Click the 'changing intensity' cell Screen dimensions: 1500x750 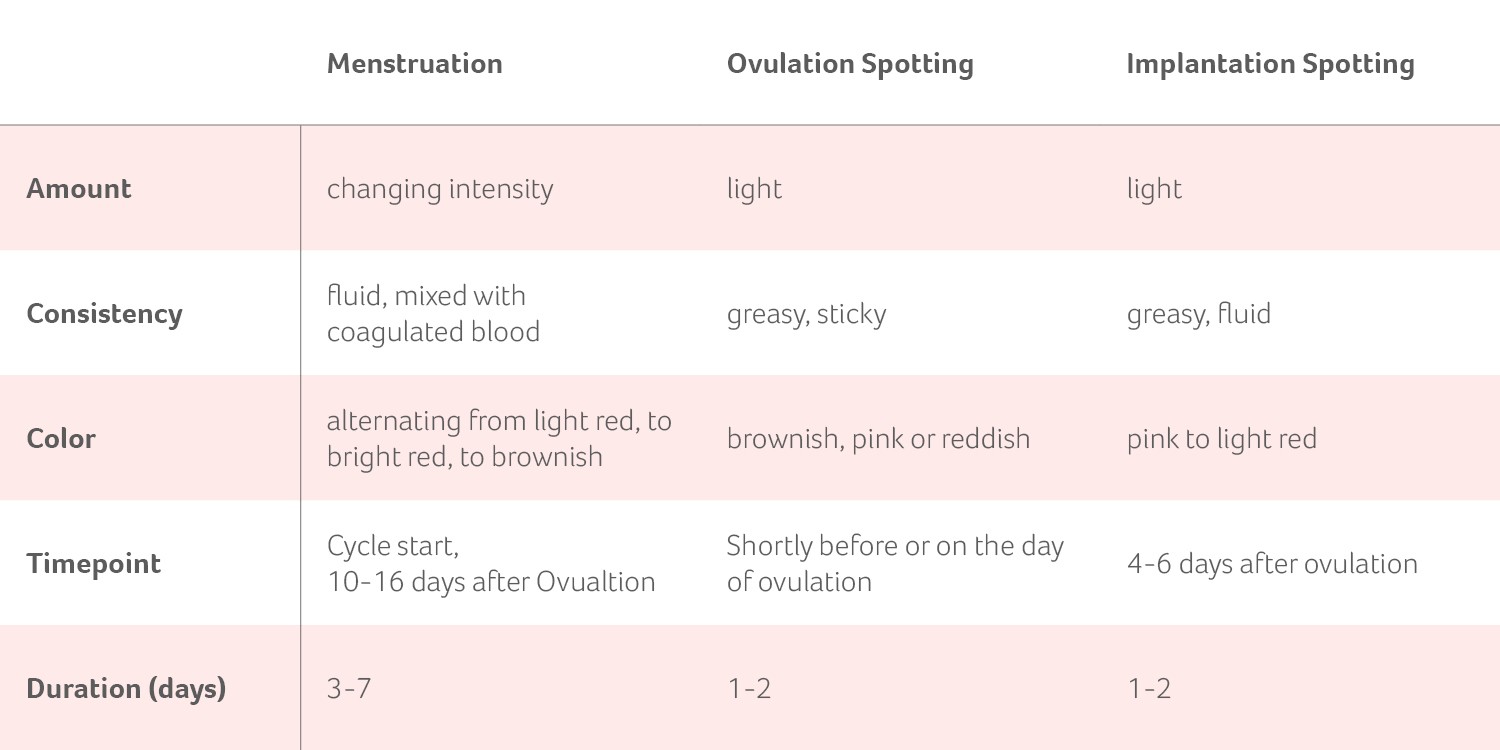point(439,189)
